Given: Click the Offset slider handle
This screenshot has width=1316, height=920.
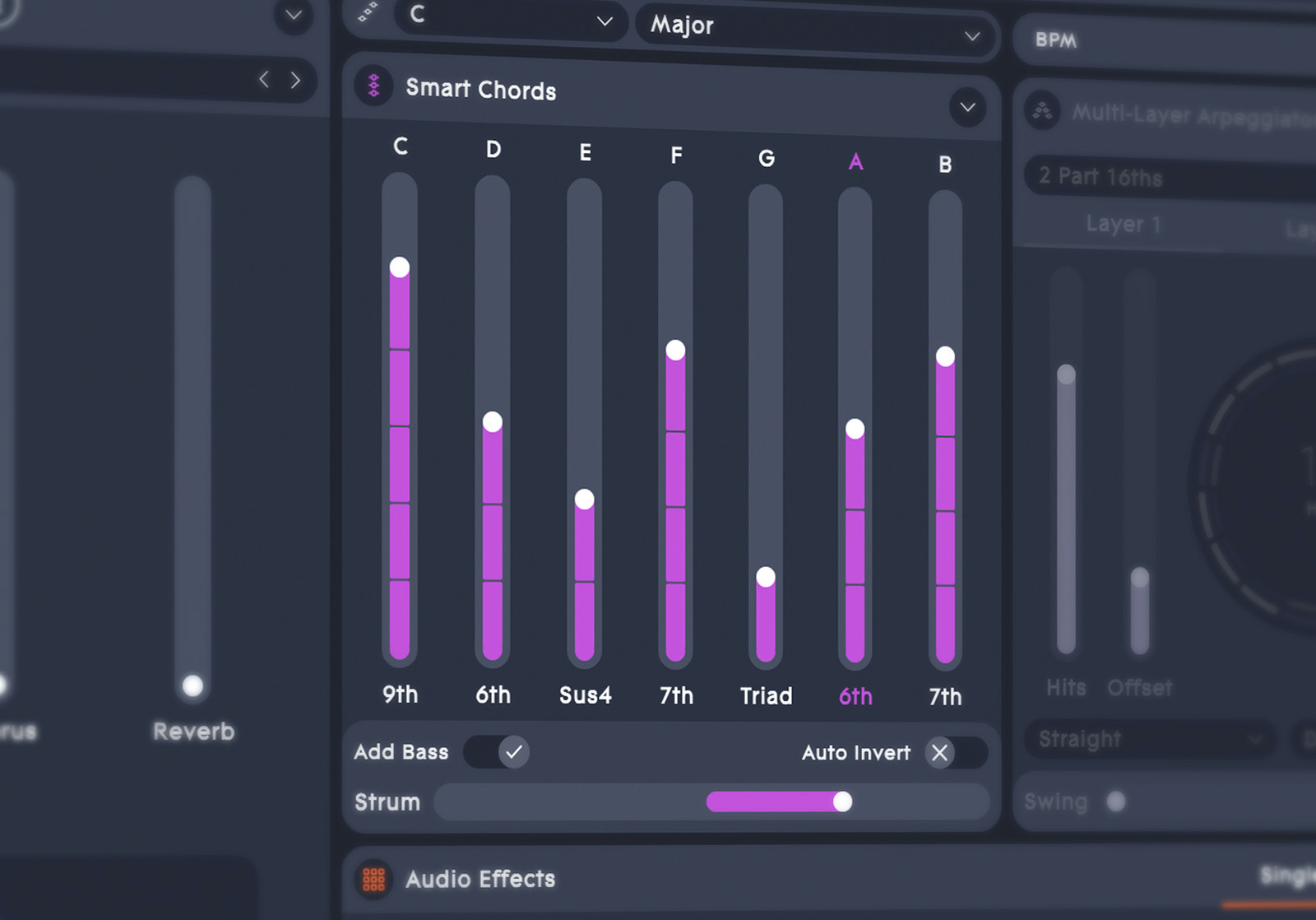Looking at the screenshot, I should [1140, 578].
